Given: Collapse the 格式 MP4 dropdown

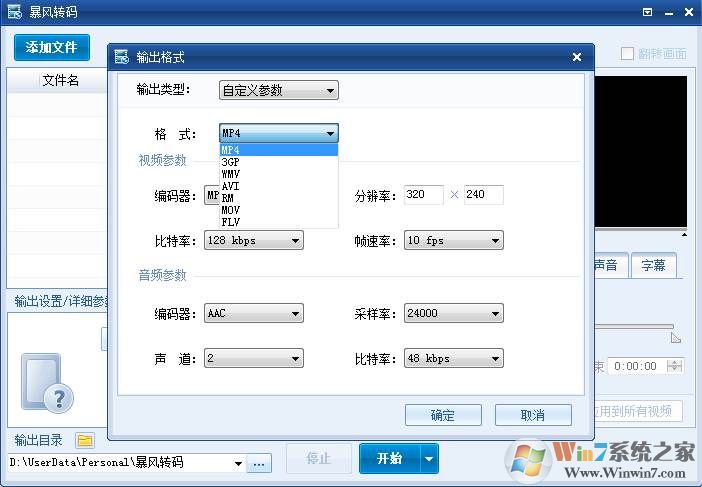Looking at the screenshot, I should click(278, 133).
